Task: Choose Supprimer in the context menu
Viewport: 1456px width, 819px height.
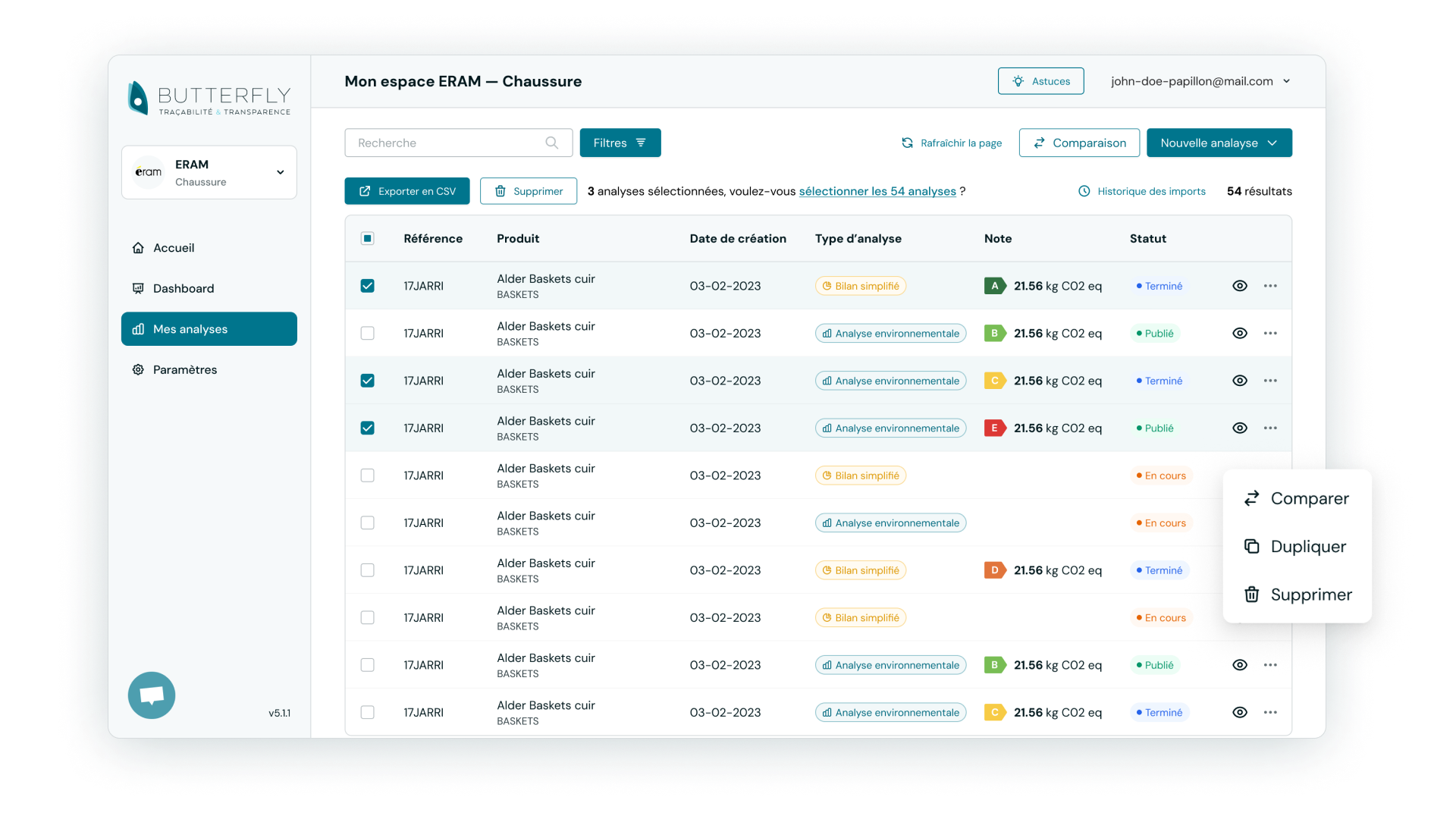Action: [1297, 595]
